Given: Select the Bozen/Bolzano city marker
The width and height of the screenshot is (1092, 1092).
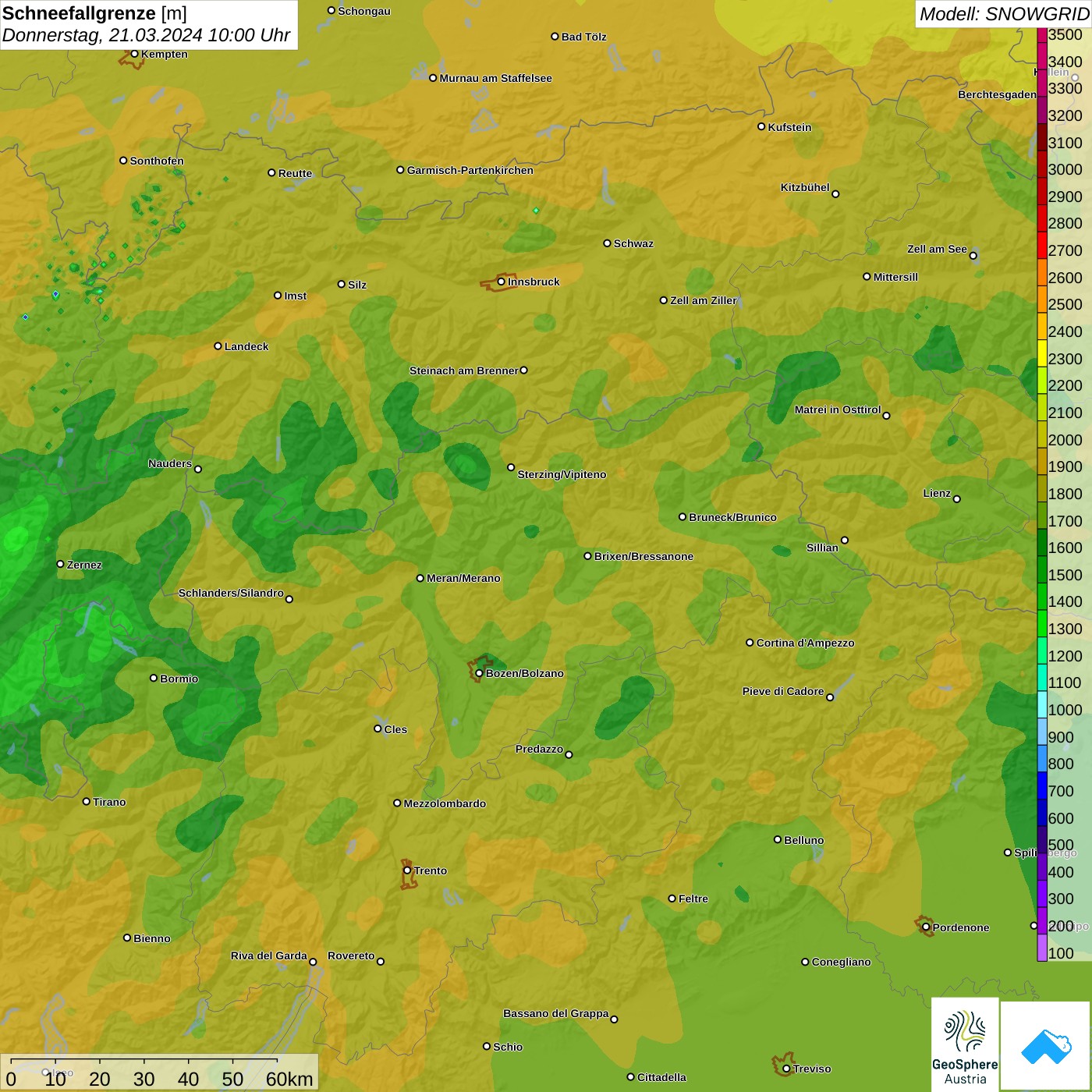Looking at the screenshot, I should coord(479,673).
